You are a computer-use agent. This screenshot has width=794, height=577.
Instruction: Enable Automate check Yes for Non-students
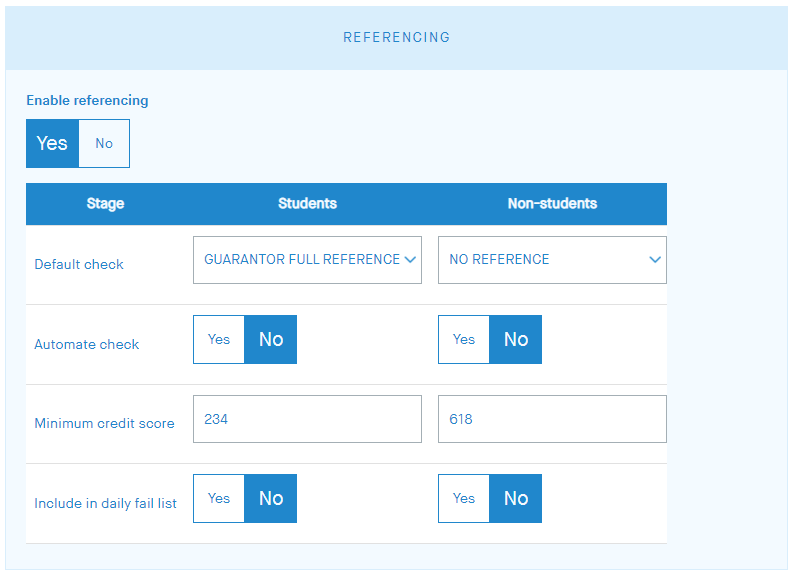point(464,340)
